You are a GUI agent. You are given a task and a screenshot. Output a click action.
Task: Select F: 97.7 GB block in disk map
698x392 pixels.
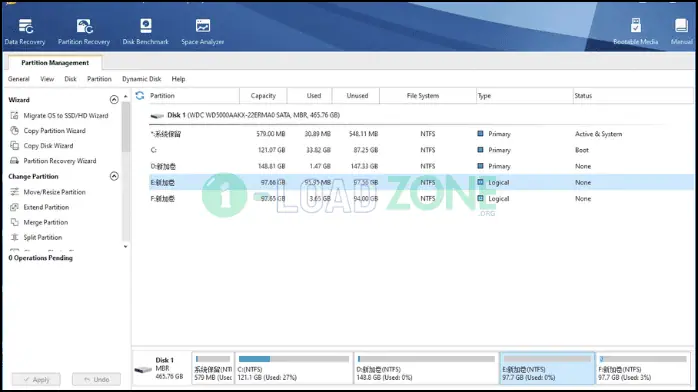643,368
